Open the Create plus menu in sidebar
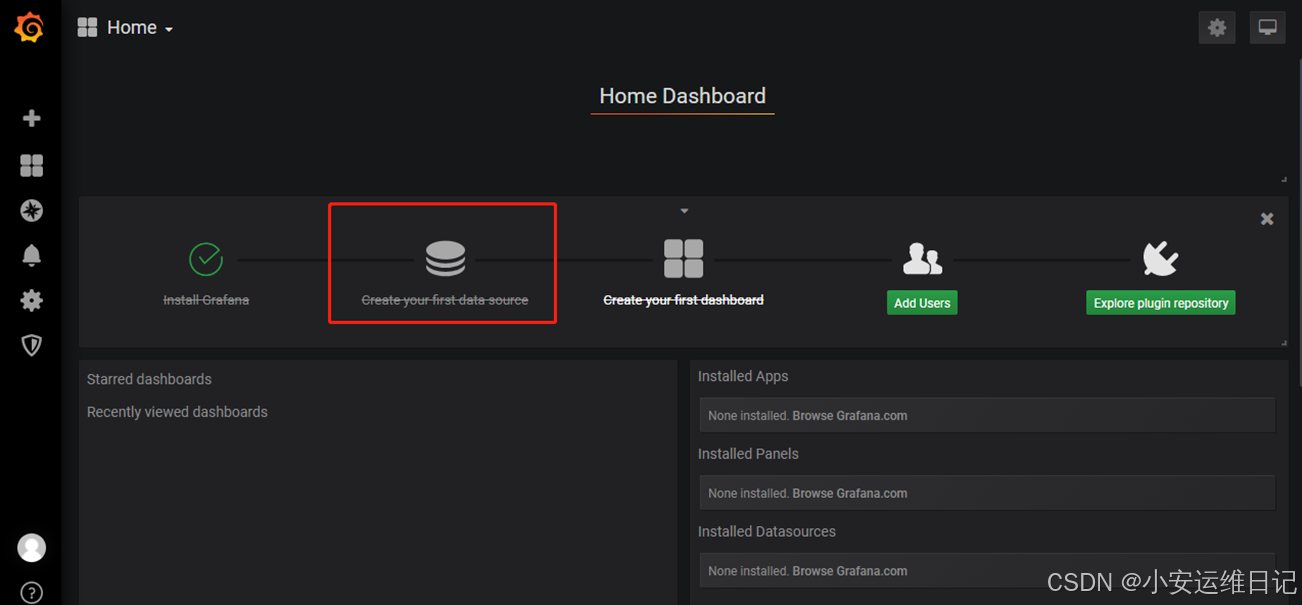 point(32,118)
